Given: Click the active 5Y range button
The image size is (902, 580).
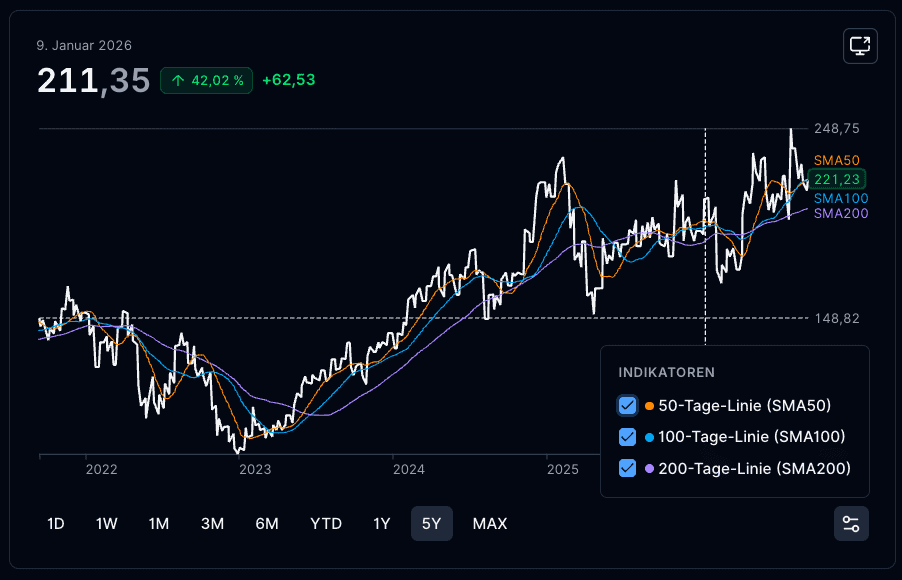Looking at the screenshot, I should 431,524.
